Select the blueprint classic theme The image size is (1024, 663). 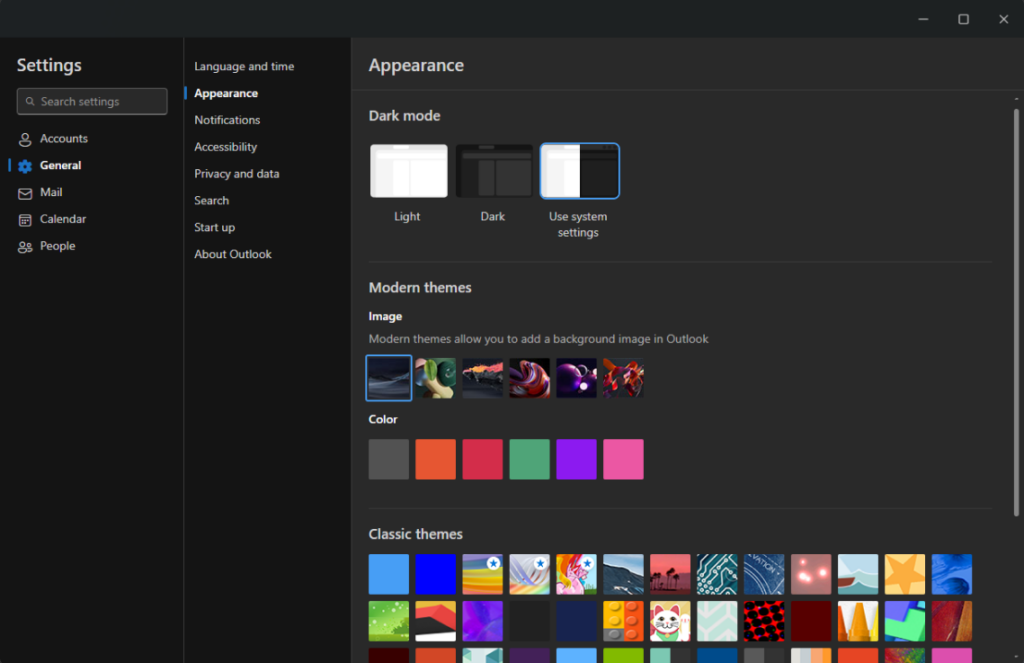coord(764,574)
